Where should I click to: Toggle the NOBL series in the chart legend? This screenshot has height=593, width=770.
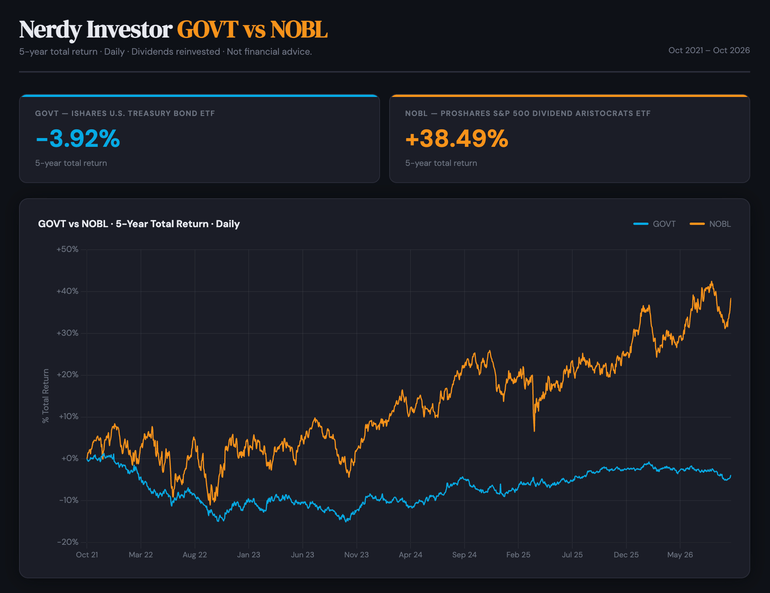pyautogui.click(x=710, y=224)
